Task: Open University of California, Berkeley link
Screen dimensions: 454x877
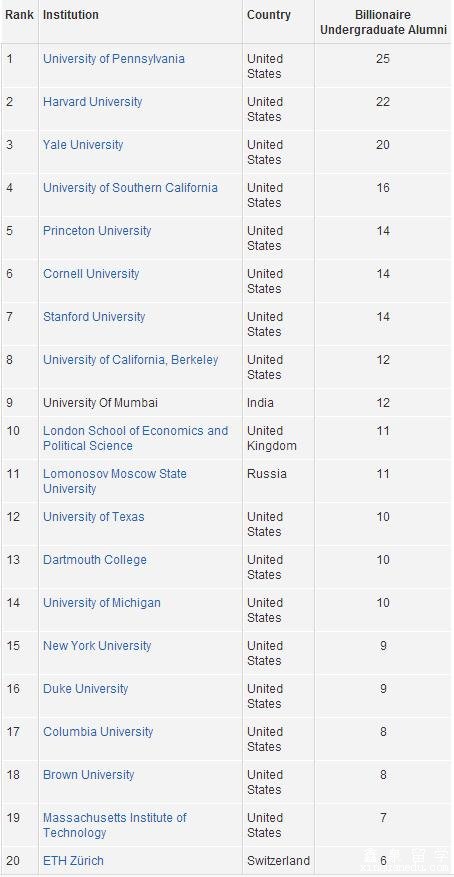Action: (x=130, y=360)
